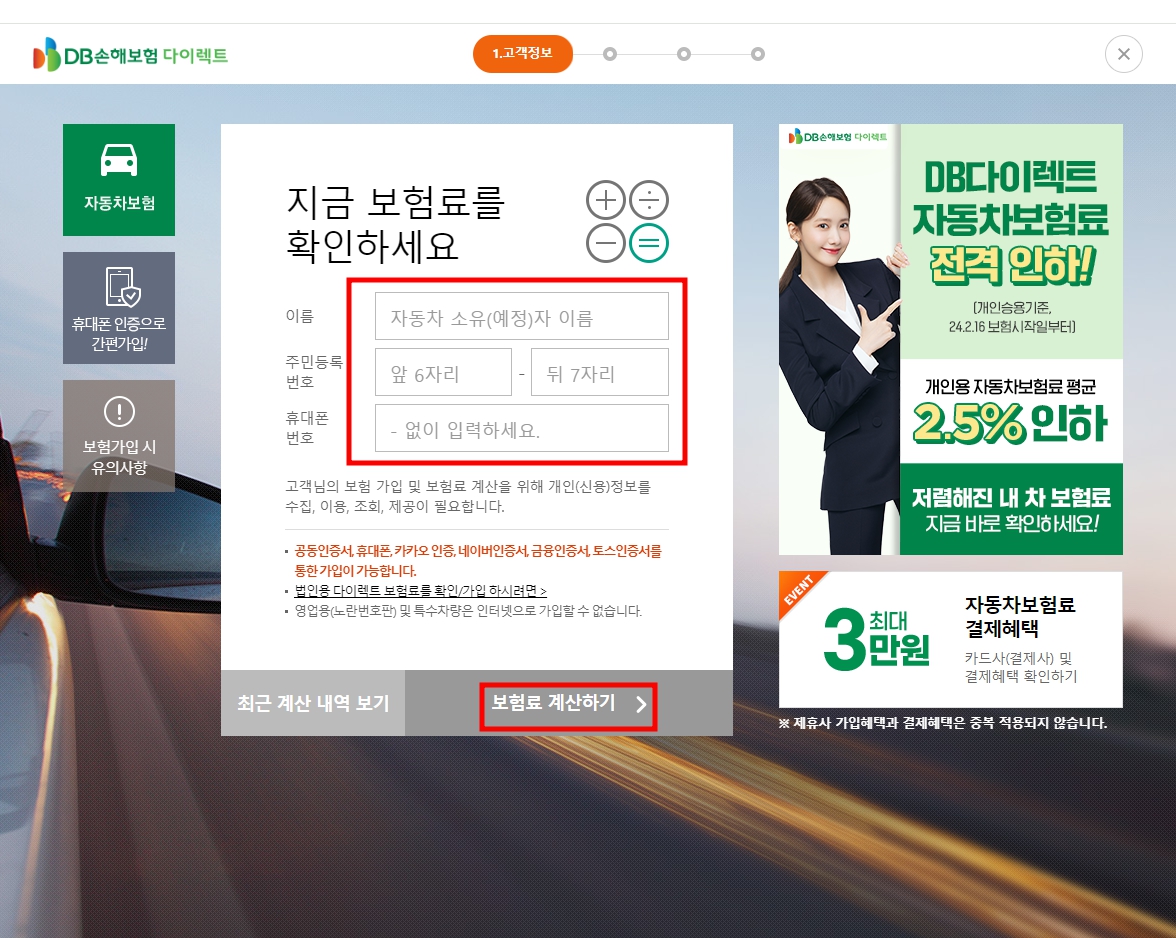1176x938 pixels.
Task: Click 저렴해진 내 차 보험료 green banner strip
Action: 1011,509
